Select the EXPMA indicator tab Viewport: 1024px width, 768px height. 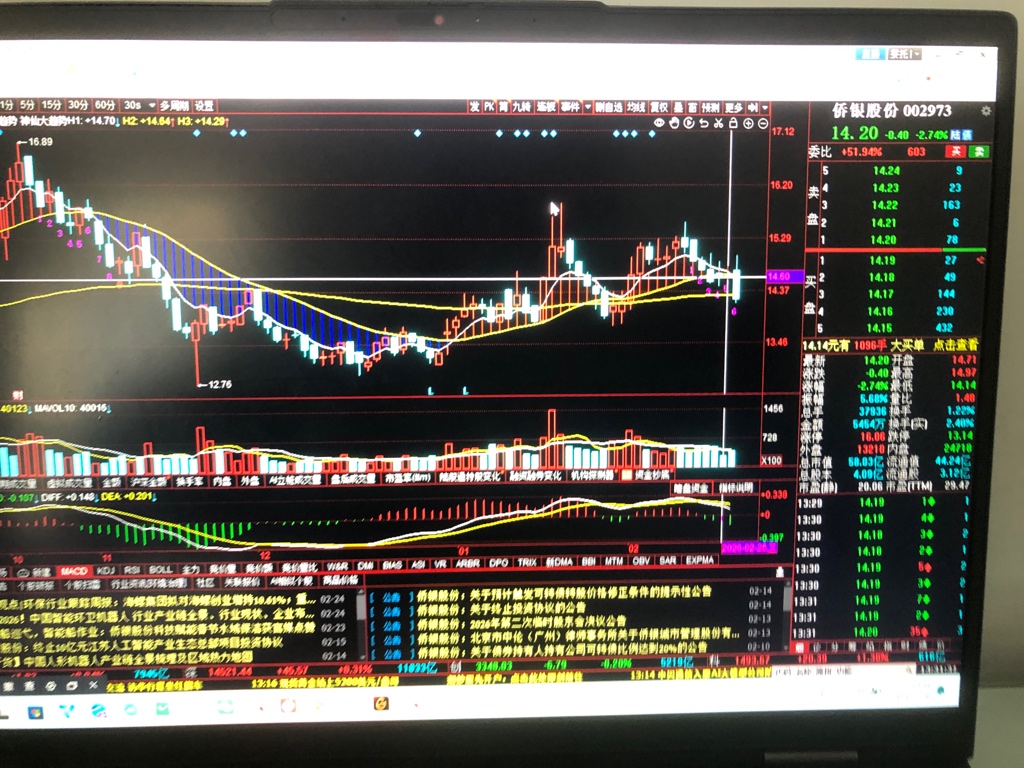699,560
